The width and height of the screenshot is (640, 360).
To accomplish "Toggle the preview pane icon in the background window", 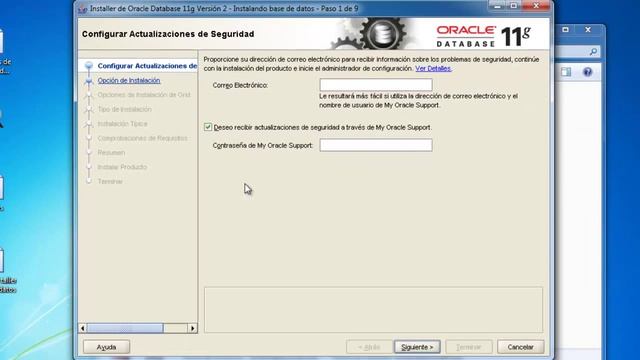I will coord(566,72).
